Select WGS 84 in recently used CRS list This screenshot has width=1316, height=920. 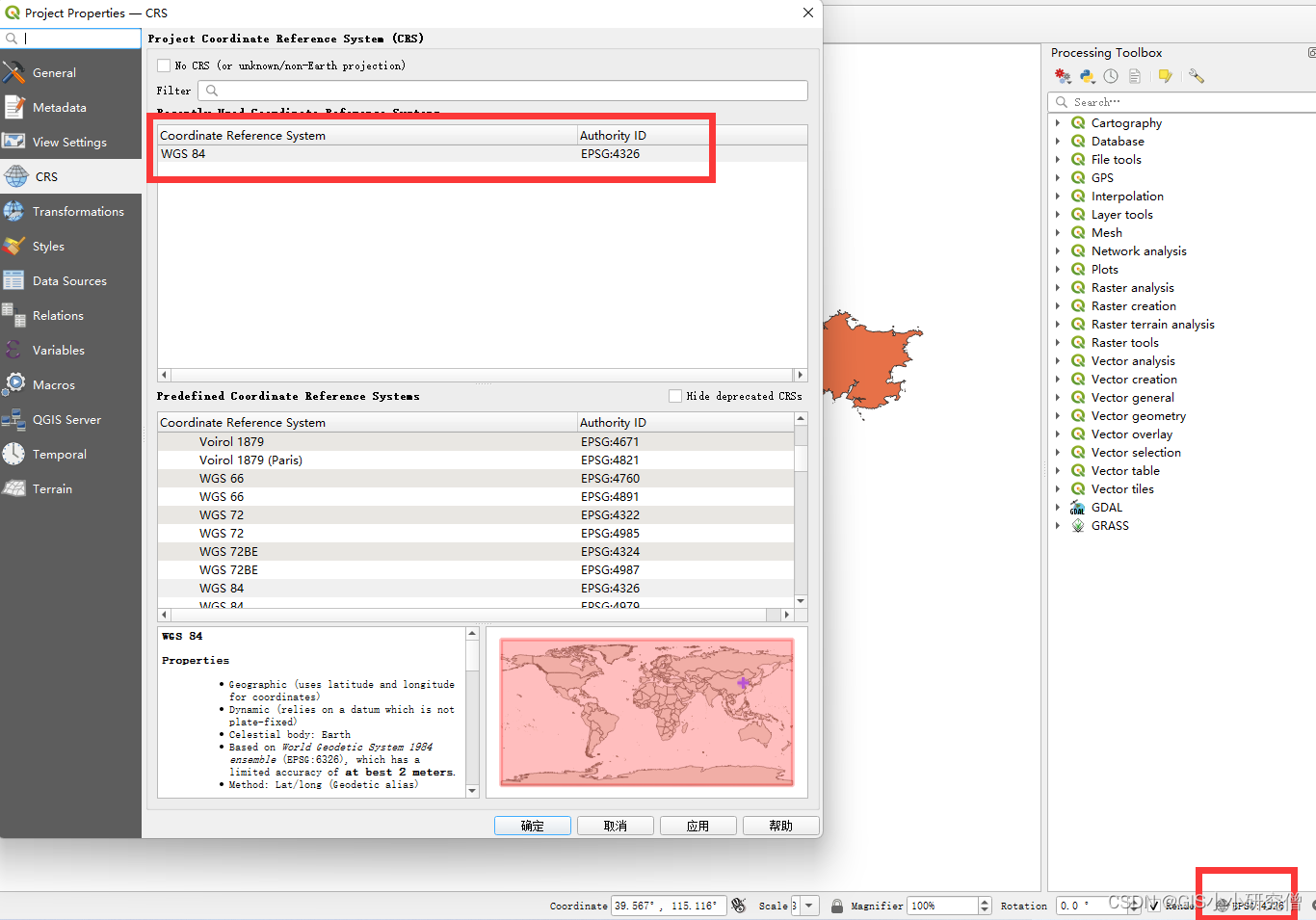[x=482, y=154]
